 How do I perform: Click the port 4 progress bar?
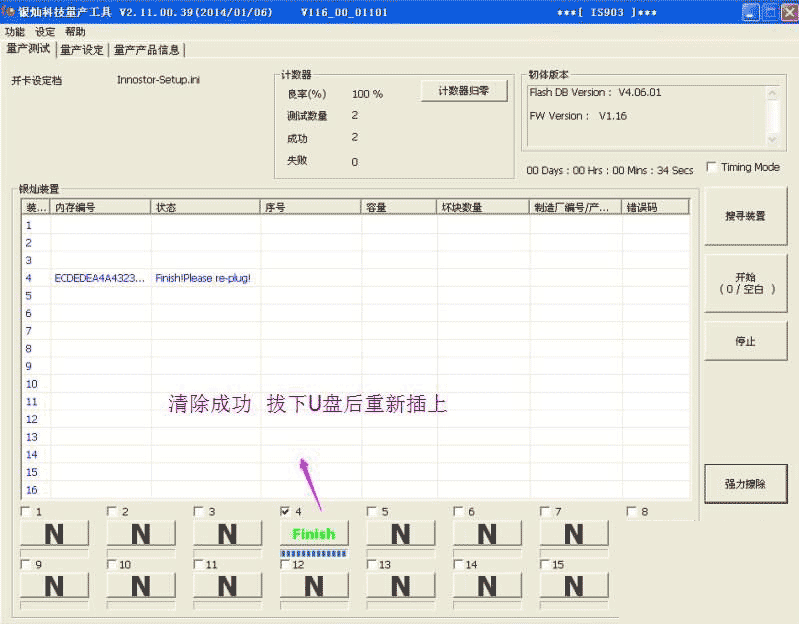(x=314, y=553)
